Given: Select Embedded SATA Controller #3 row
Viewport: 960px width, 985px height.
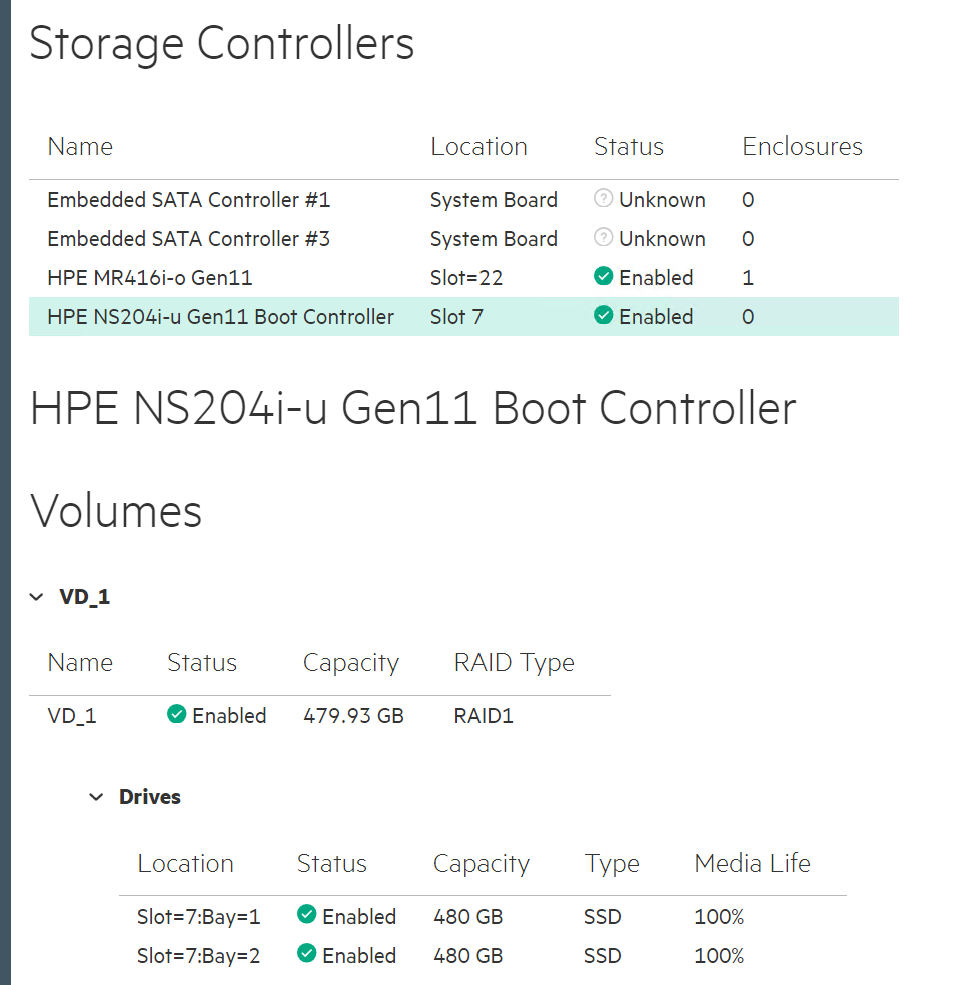Looking at the screenshot, I should tap(464, 239).
